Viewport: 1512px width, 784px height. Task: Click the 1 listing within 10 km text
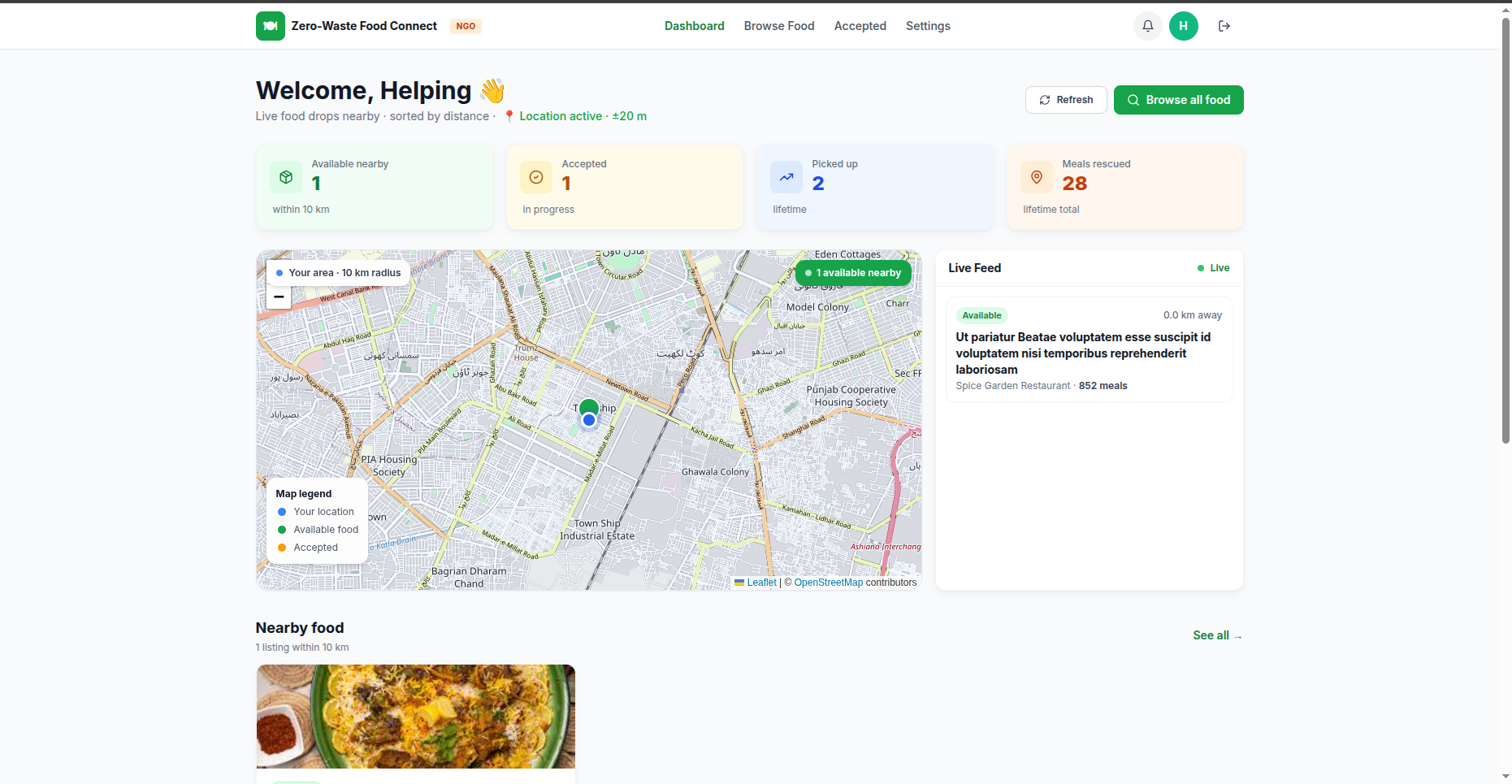pos(302,648)
